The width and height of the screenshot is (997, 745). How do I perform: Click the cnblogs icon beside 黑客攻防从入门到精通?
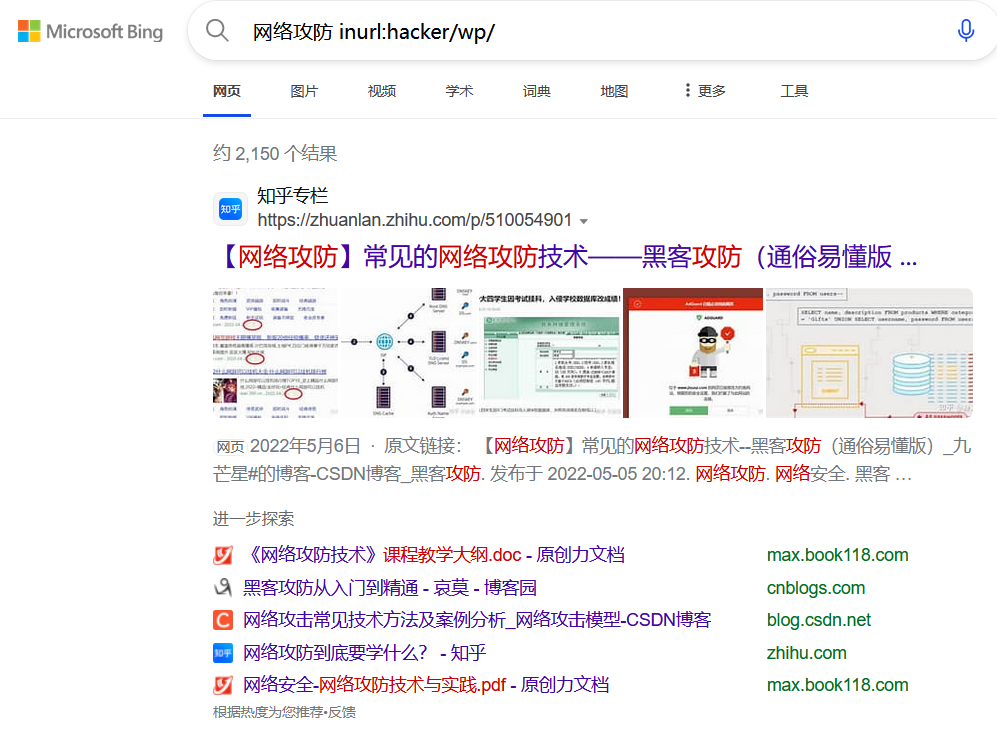[223, 588]
